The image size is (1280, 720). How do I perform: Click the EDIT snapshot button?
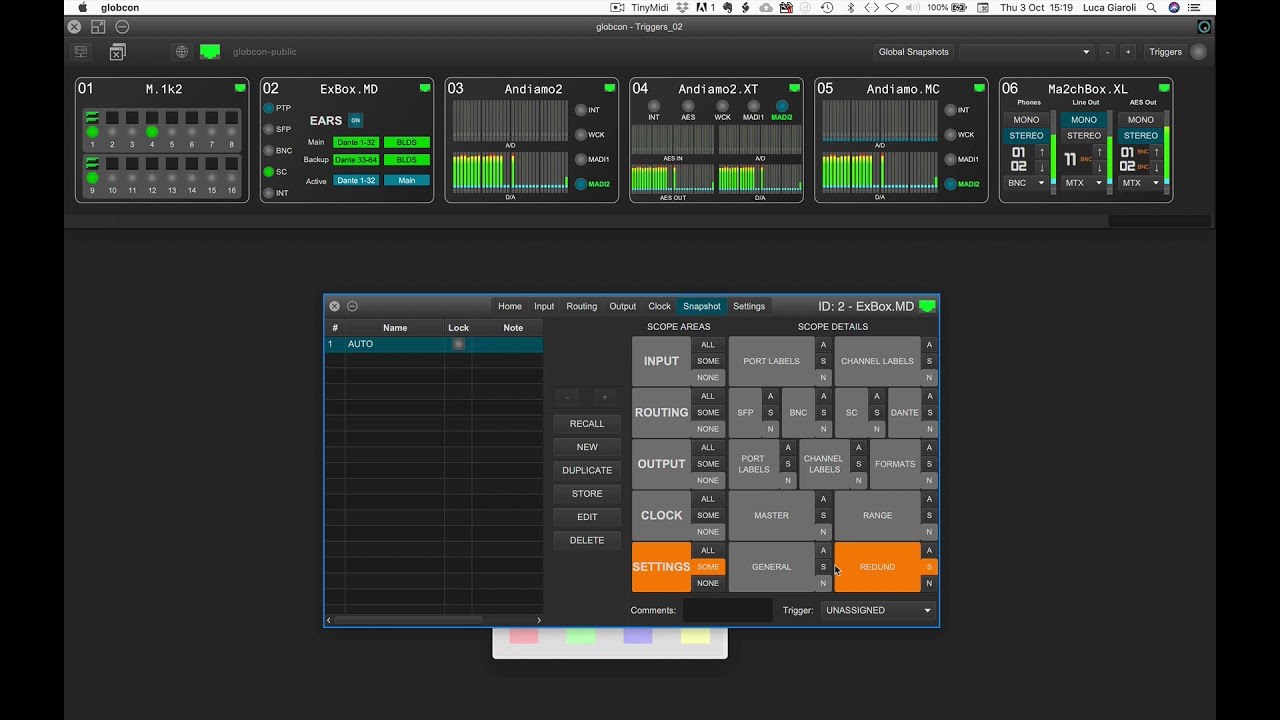pos(587,517)
